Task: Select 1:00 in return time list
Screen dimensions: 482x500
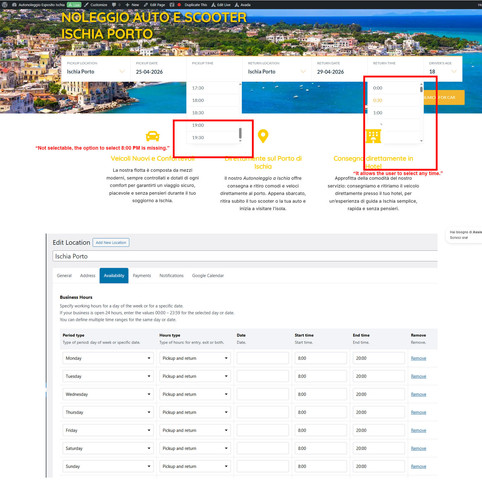Action: coord(393,113)
